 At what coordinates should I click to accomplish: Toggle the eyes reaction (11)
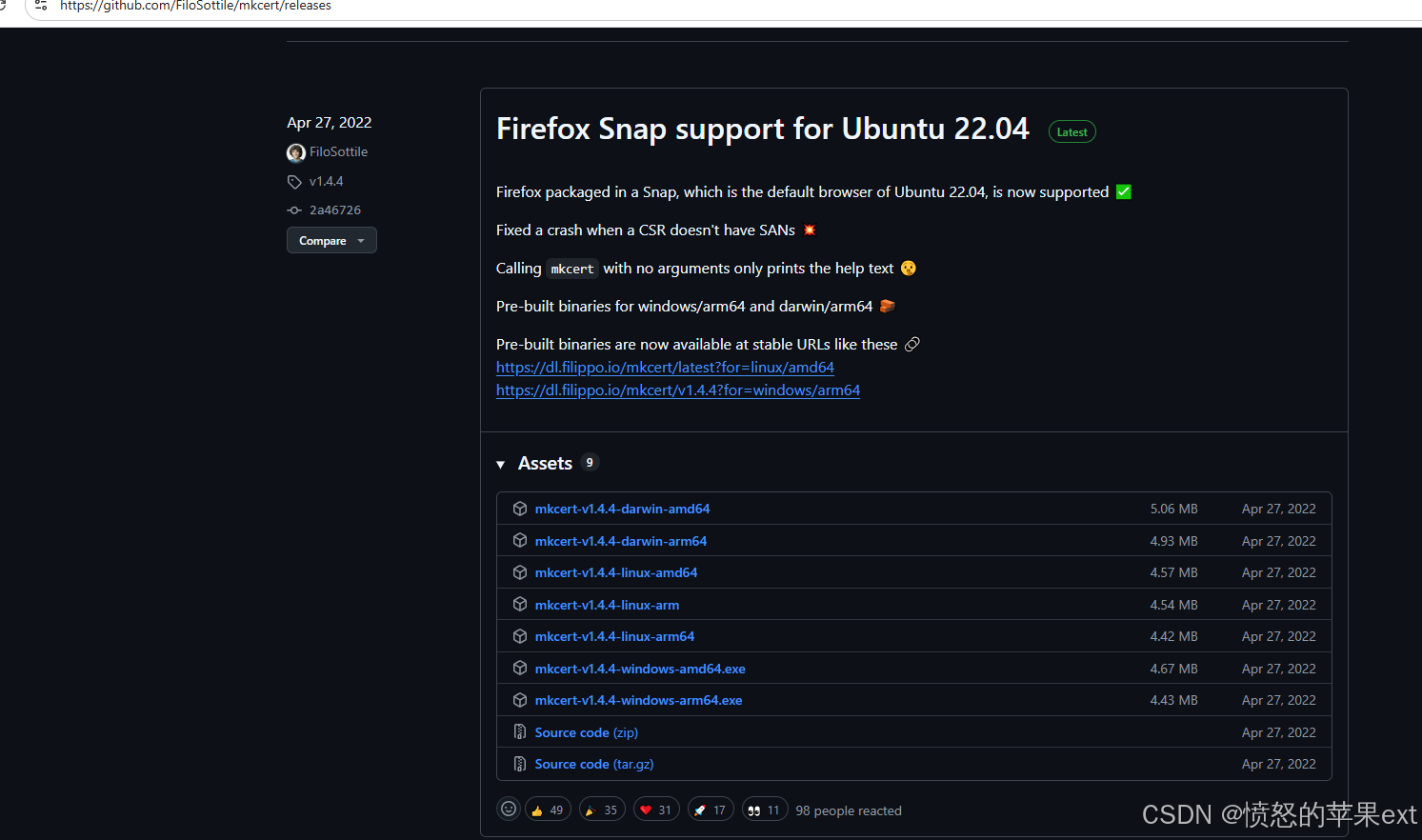[765, 810]
